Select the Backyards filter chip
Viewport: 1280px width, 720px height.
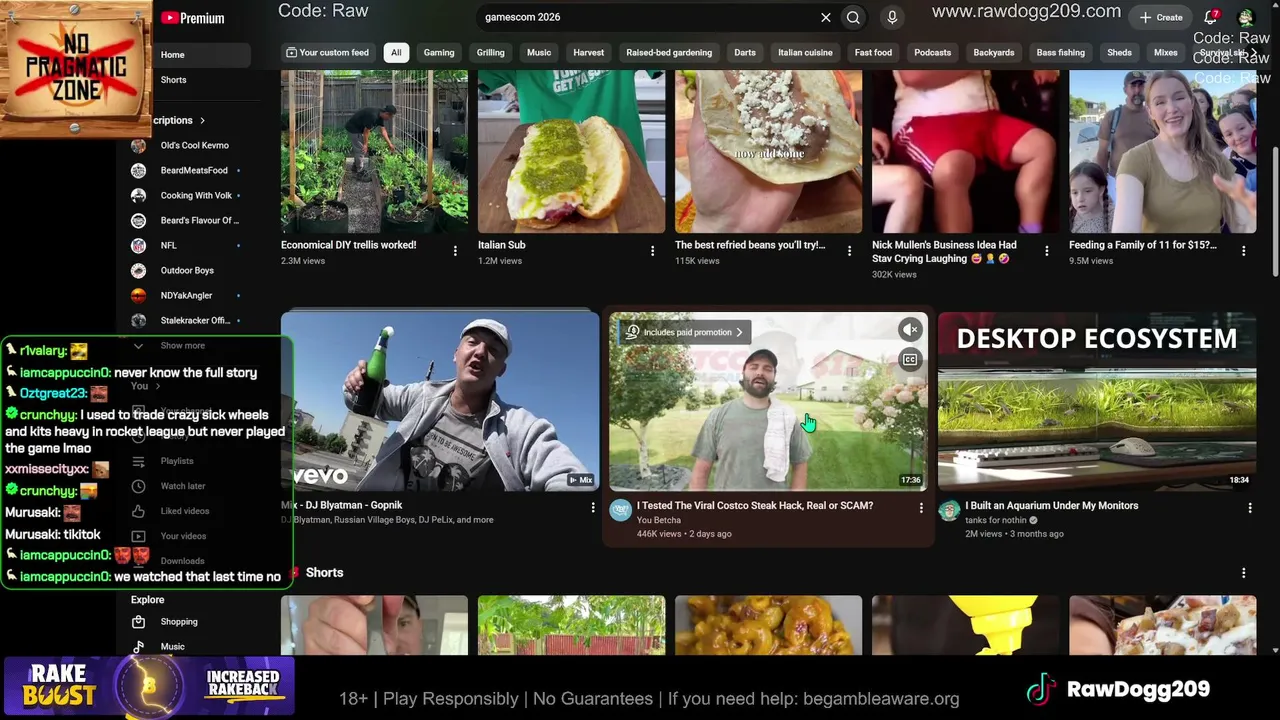click(x=994, y=53)
